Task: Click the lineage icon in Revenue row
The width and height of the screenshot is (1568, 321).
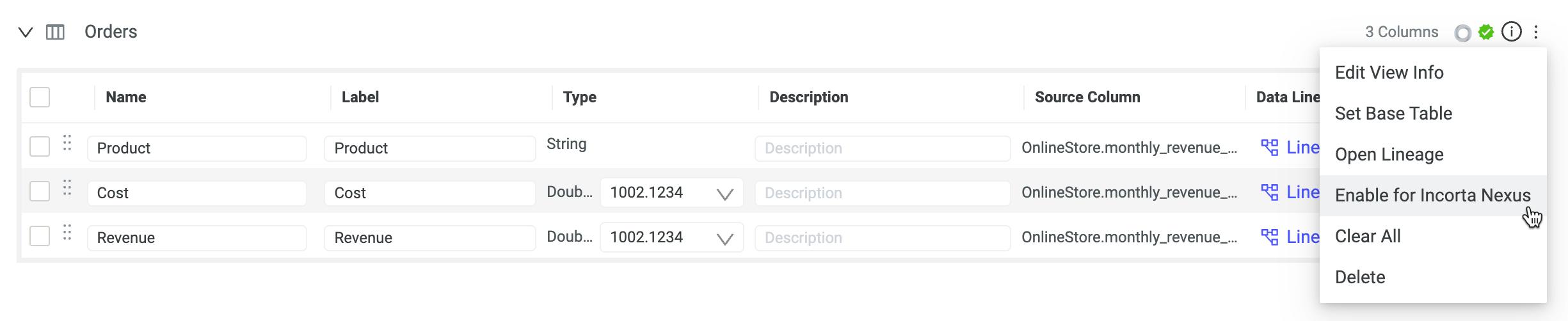Action: point(1270,237)
